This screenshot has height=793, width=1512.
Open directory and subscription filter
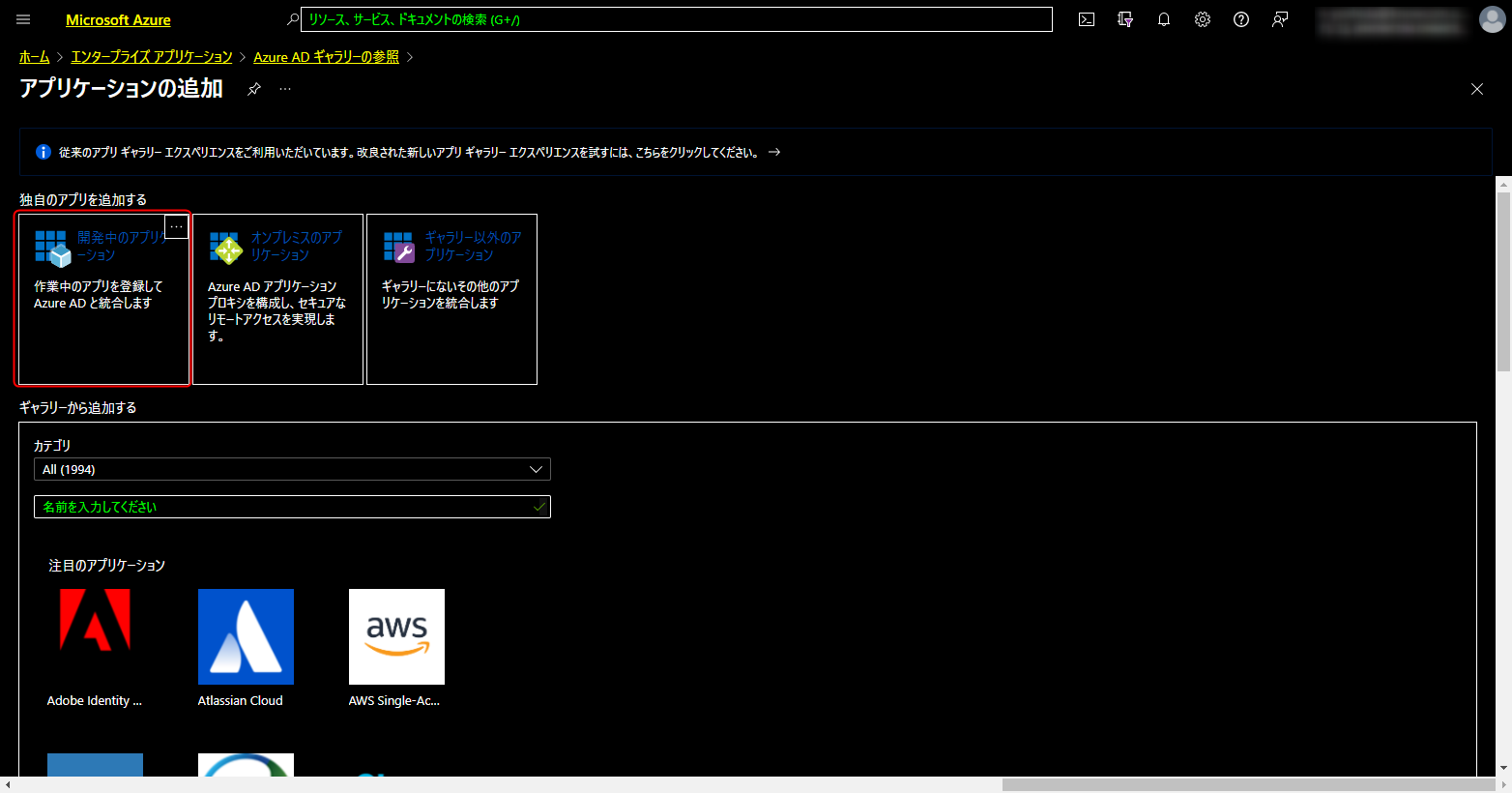tap(1125, 19)
